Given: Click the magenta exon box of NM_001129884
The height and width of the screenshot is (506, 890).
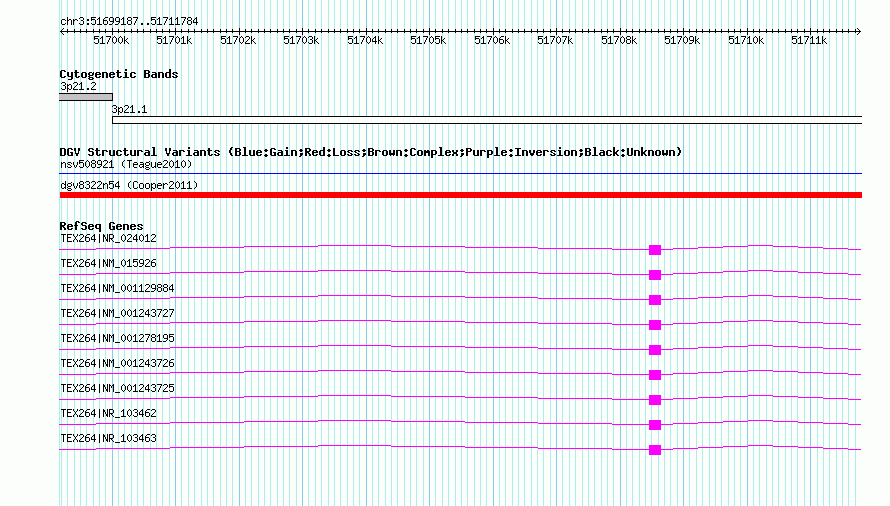Looking at the screenshot, I should pos(655,300).
